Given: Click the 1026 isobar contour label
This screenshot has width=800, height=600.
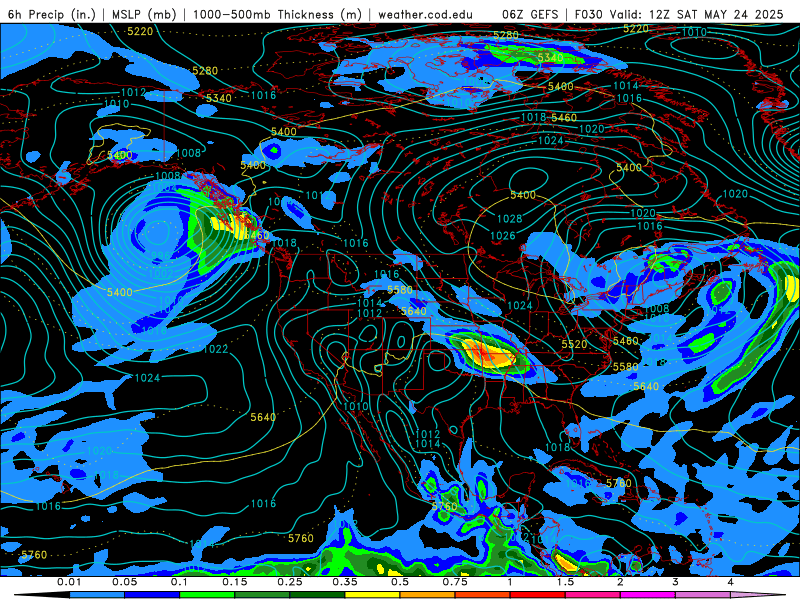Looking at the screenshot, I should [503, 236].
